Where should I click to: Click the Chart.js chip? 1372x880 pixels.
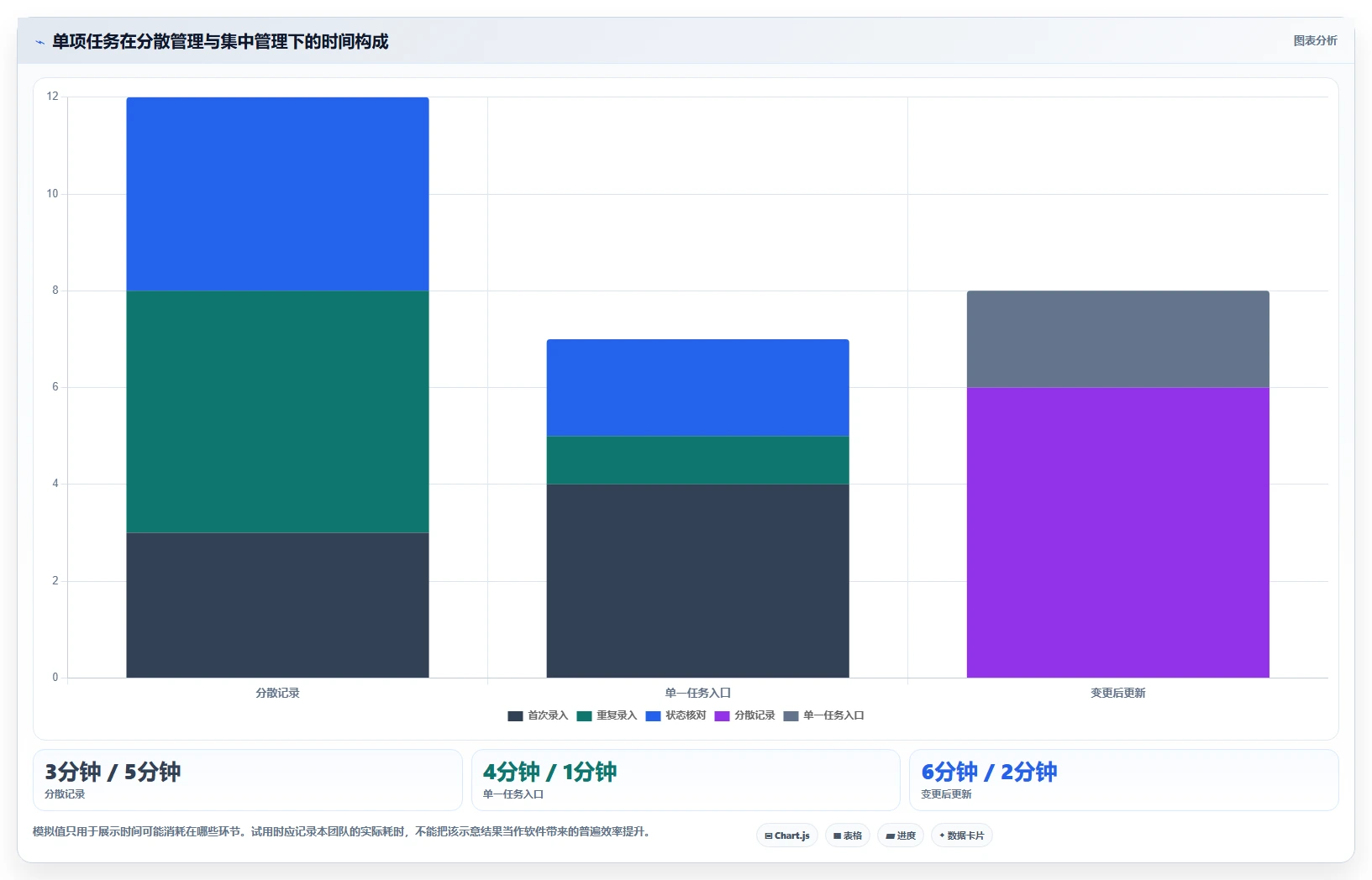click(787, 835)
